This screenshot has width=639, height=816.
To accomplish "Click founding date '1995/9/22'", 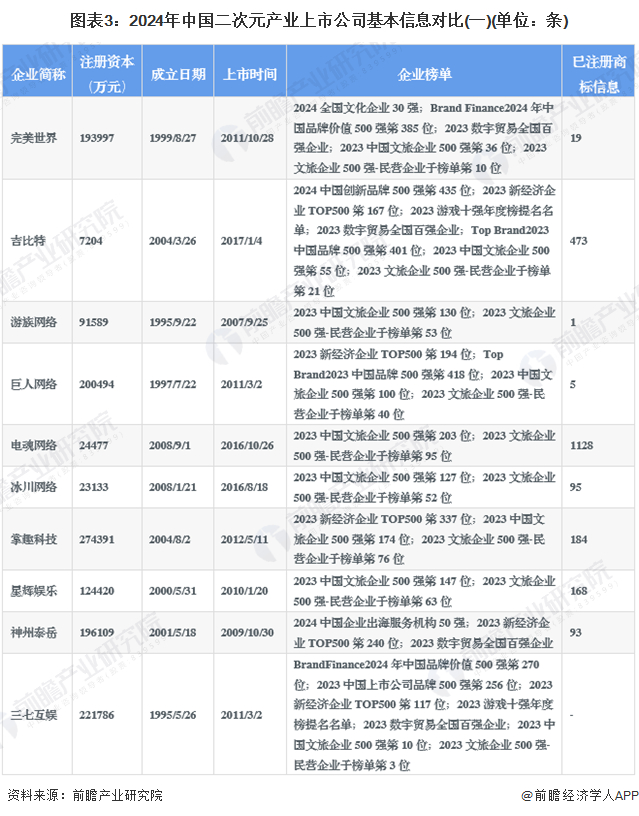I will click(x=173, y=322).
